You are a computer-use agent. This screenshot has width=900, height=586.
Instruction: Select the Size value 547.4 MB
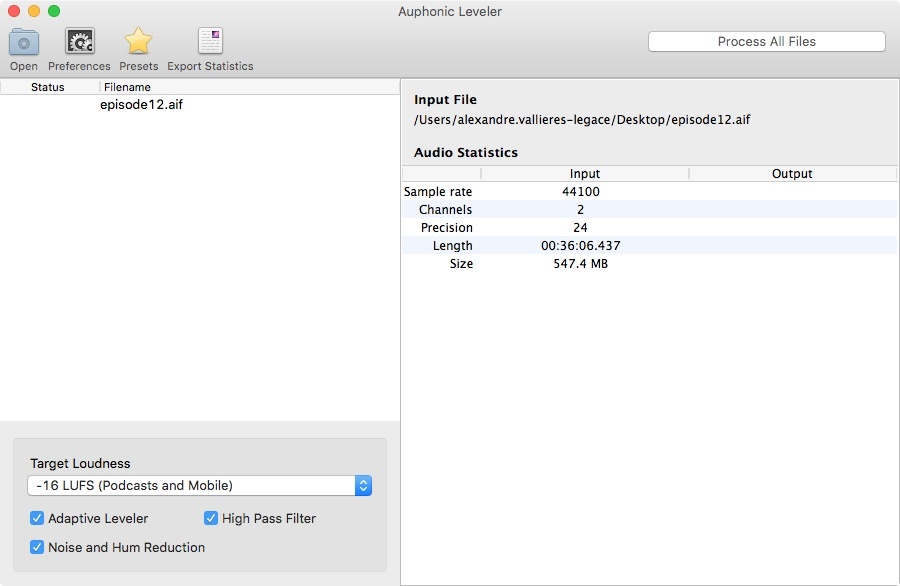point(580,263)
